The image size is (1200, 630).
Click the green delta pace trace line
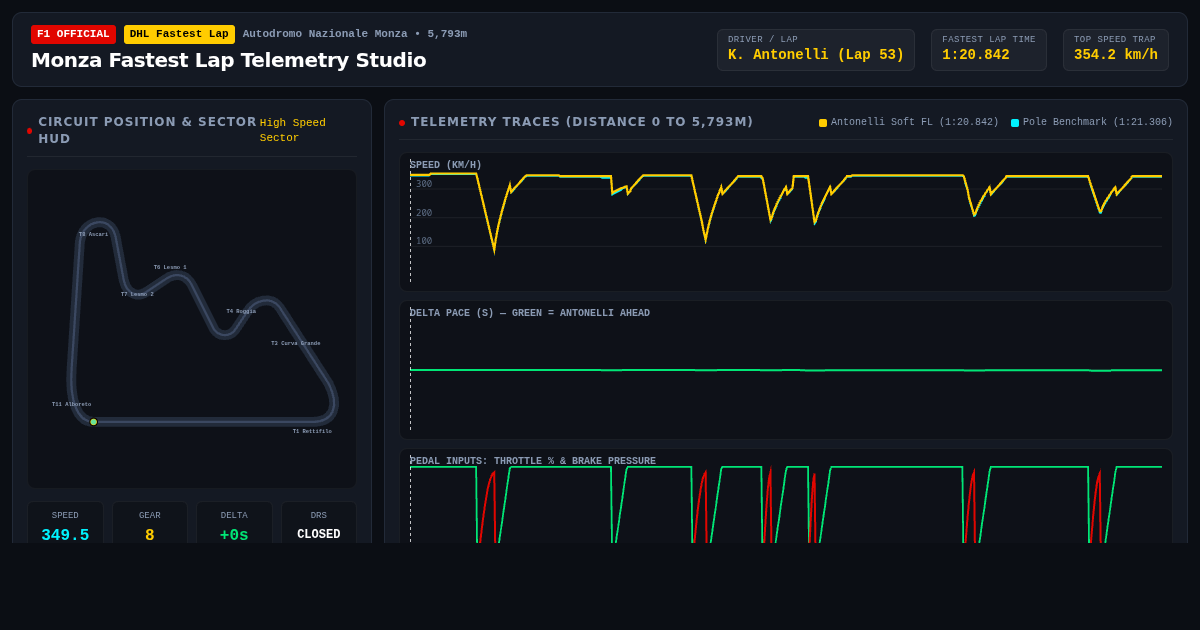pos(786,370)
